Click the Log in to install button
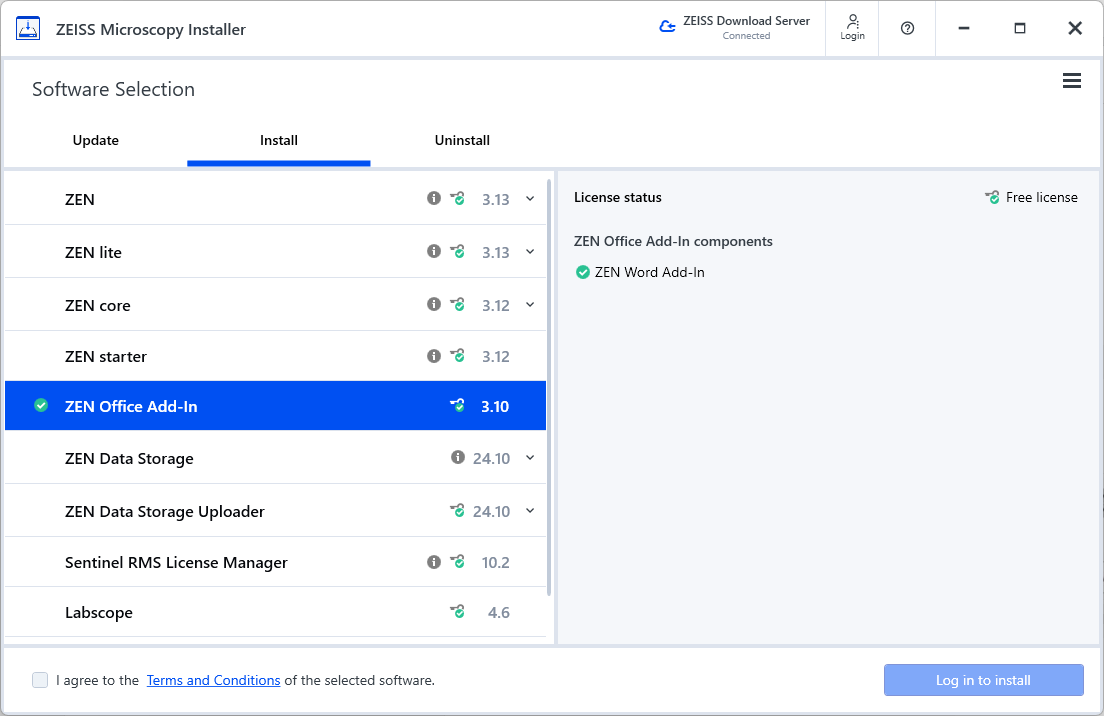Image resolution: width=1104 pixels, height=716 pixels. (983, 680)
